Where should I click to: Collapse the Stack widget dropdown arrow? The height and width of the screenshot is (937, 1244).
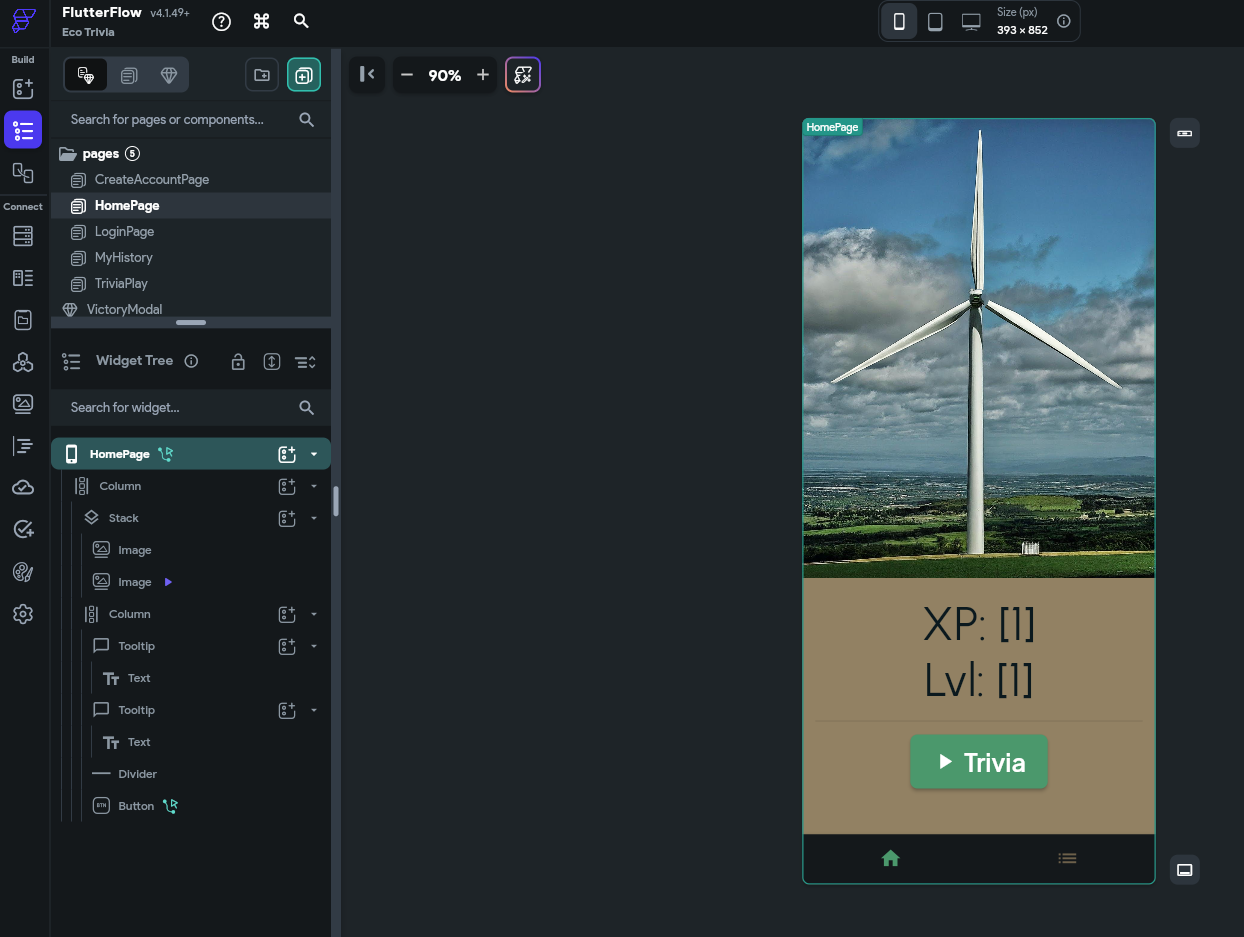[x=314, y=518]
